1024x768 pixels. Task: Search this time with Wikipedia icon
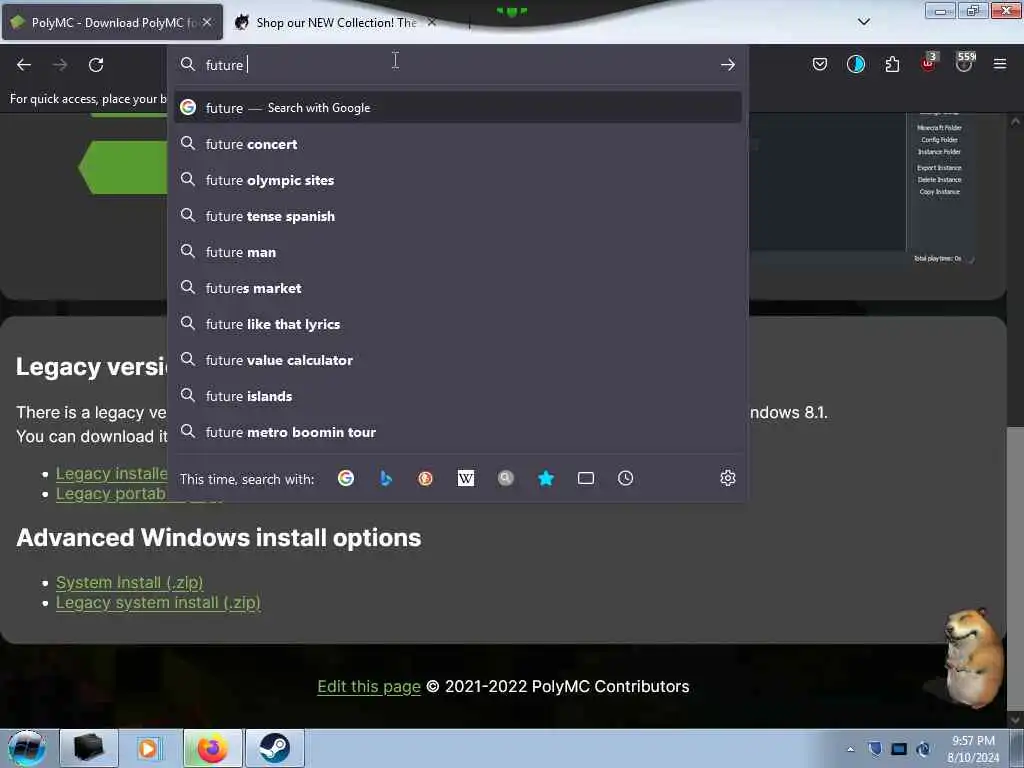click(x=466, y=479)
